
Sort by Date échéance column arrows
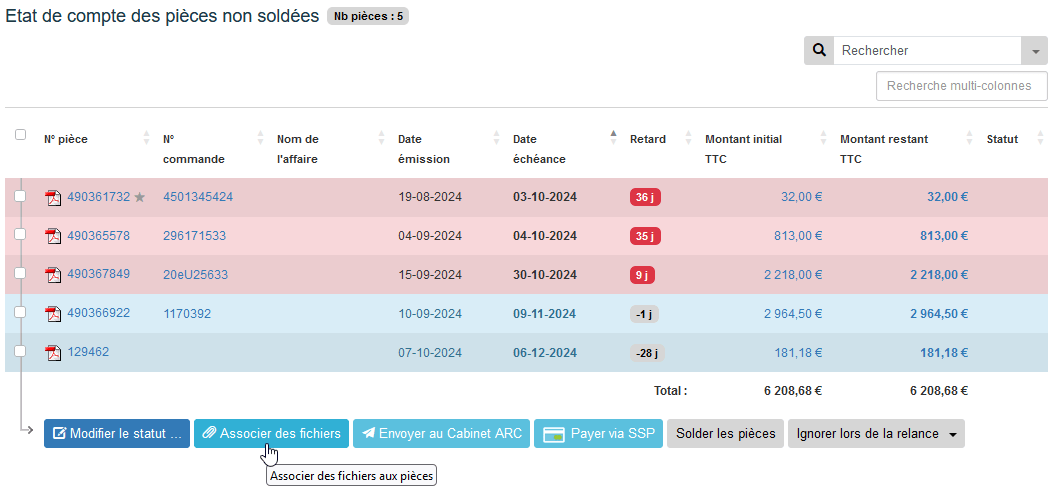tap(613, 139)
